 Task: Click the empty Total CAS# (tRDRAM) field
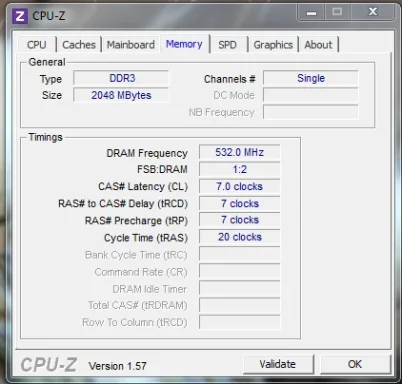coord(239,305)
